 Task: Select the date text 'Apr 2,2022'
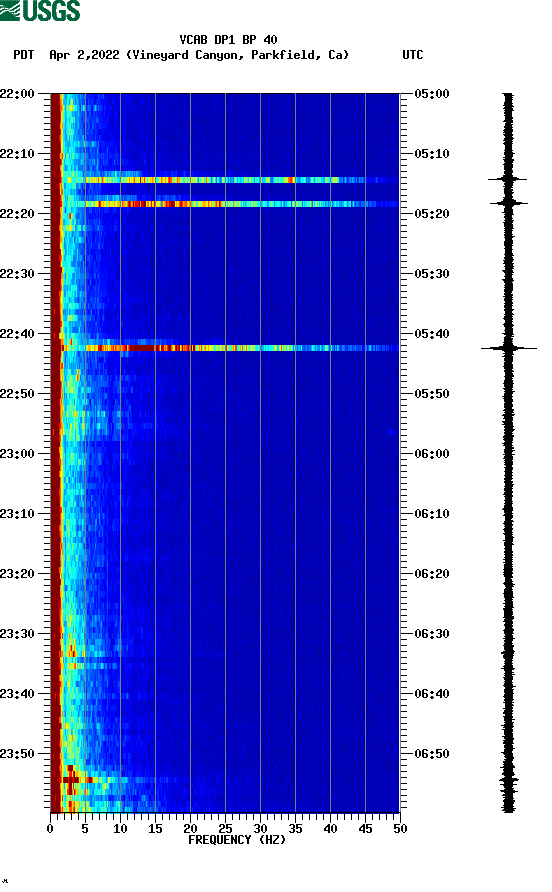point(84,55)
